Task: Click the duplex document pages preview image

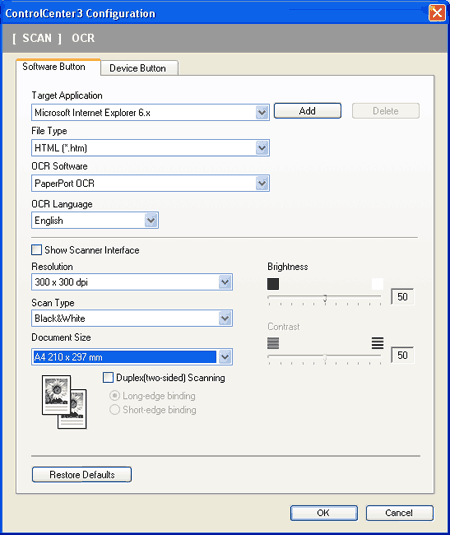Action: [x=64, y=402]
